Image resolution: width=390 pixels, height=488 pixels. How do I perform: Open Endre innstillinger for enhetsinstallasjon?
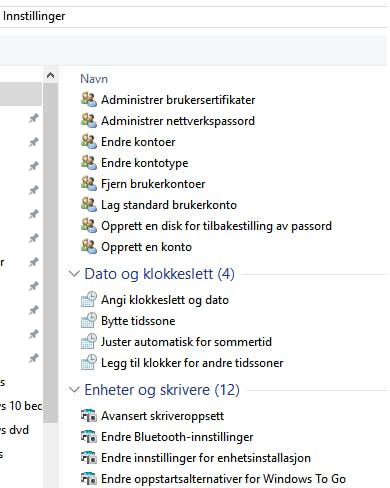click(206, 458)
